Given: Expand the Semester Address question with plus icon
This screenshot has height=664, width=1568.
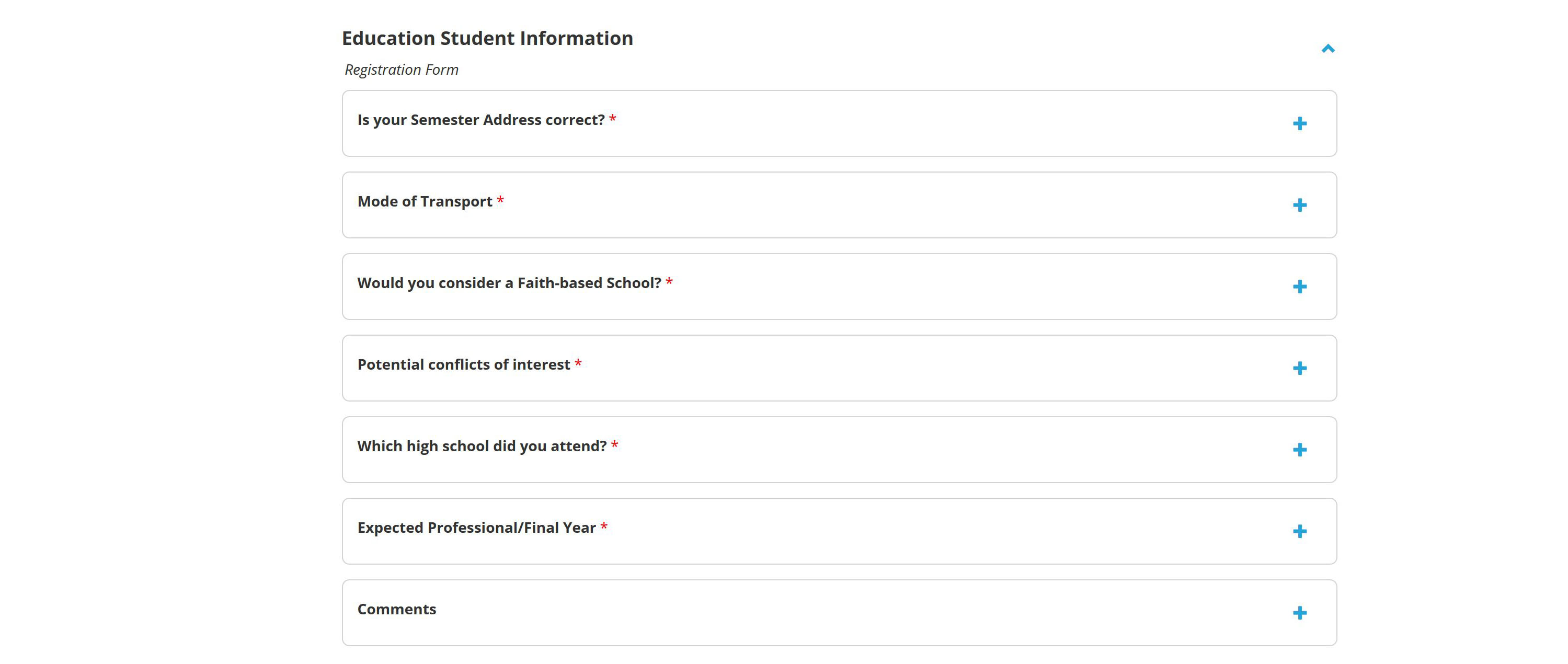Looking at the screenshot, I should 1300,123.
